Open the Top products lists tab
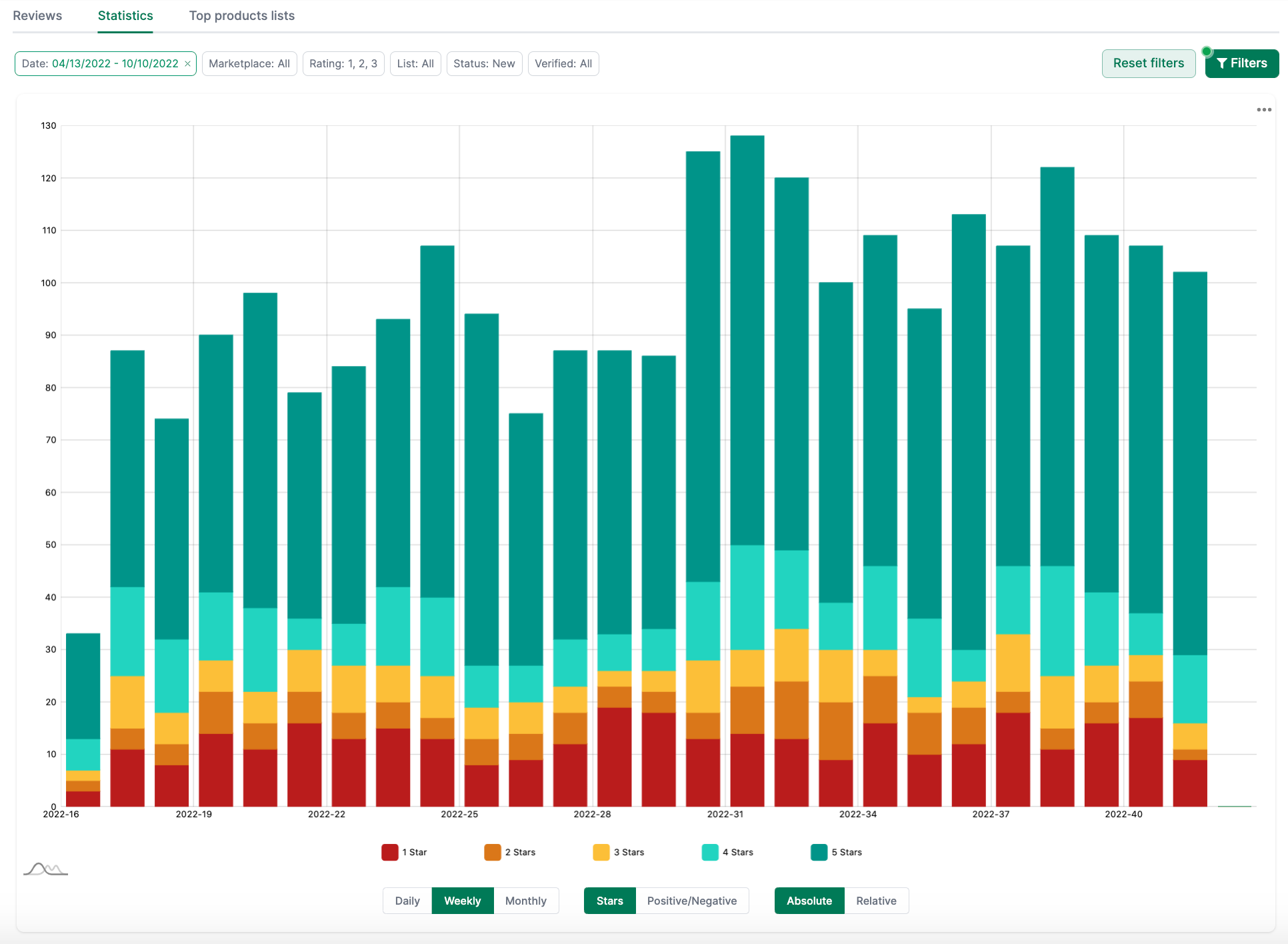The image size is (1288, 944). pos(242,15)
